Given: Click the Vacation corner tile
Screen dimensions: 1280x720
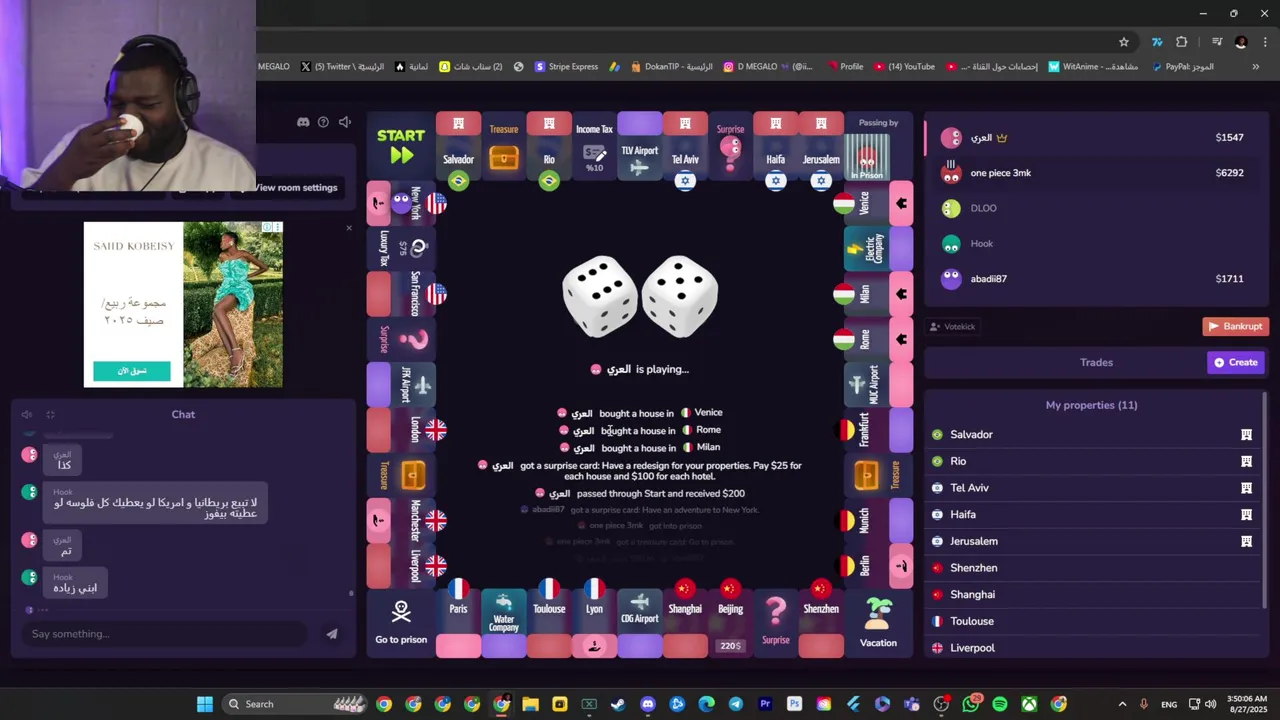Looking at the screenshot, I should click(878, 623).
